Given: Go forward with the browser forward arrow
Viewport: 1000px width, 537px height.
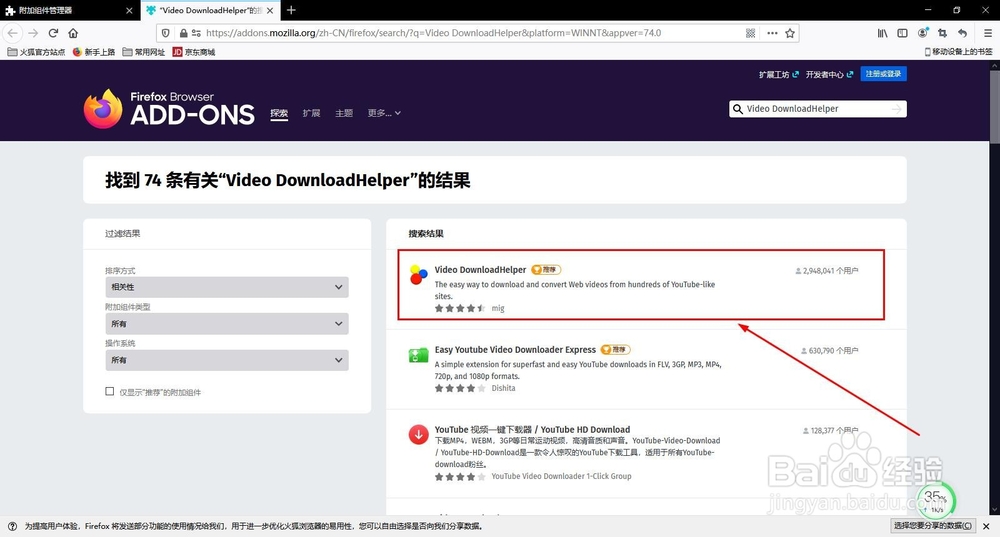Looking at the screenshot, I should coord(33,33).
